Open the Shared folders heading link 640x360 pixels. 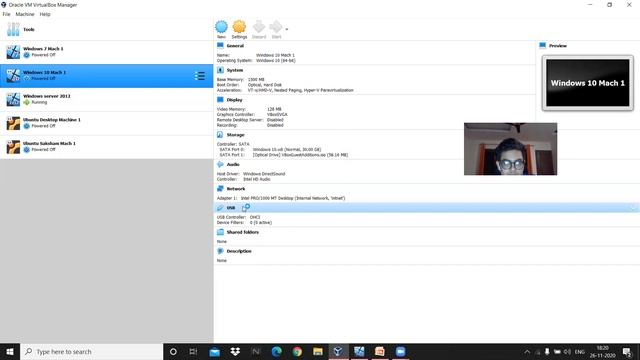coord(242,232)
